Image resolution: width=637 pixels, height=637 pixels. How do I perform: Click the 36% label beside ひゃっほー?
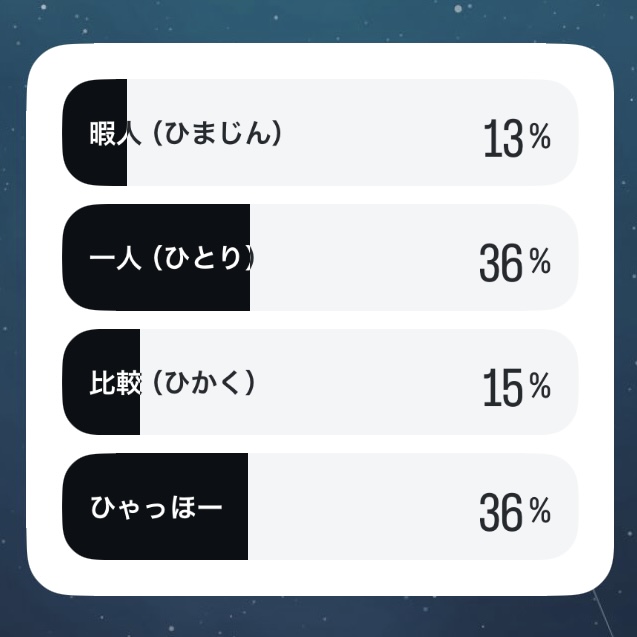tap(515, 511)
